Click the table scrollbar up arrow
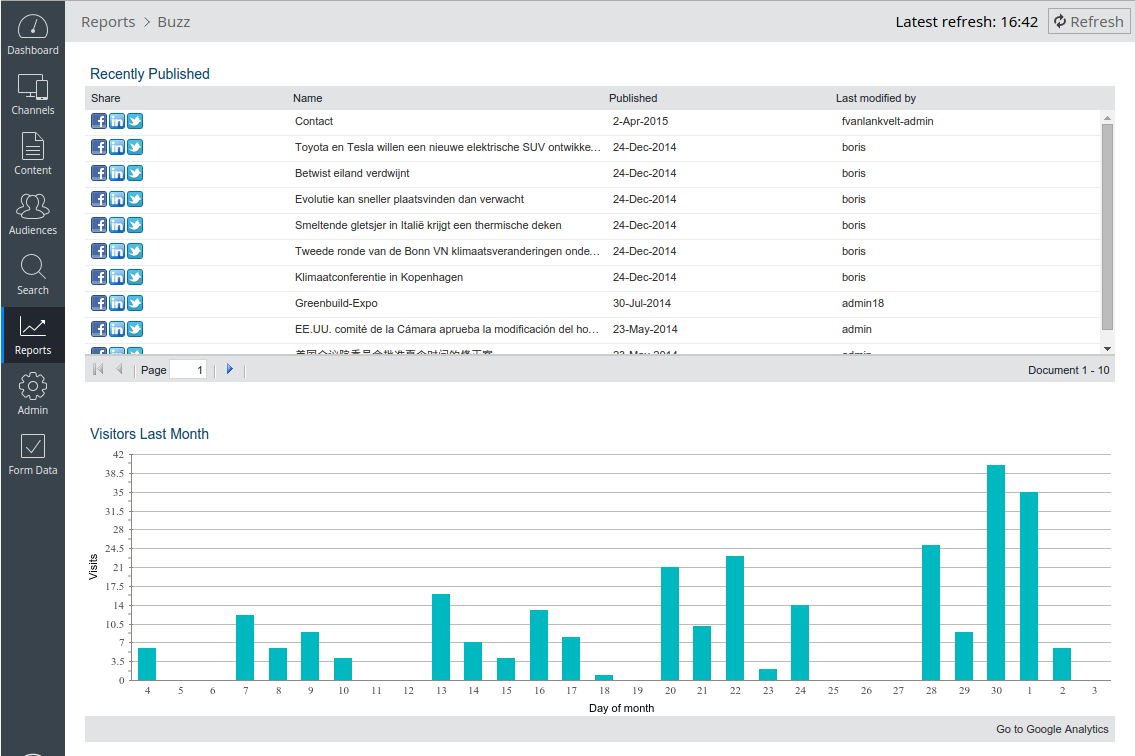 1107,117
